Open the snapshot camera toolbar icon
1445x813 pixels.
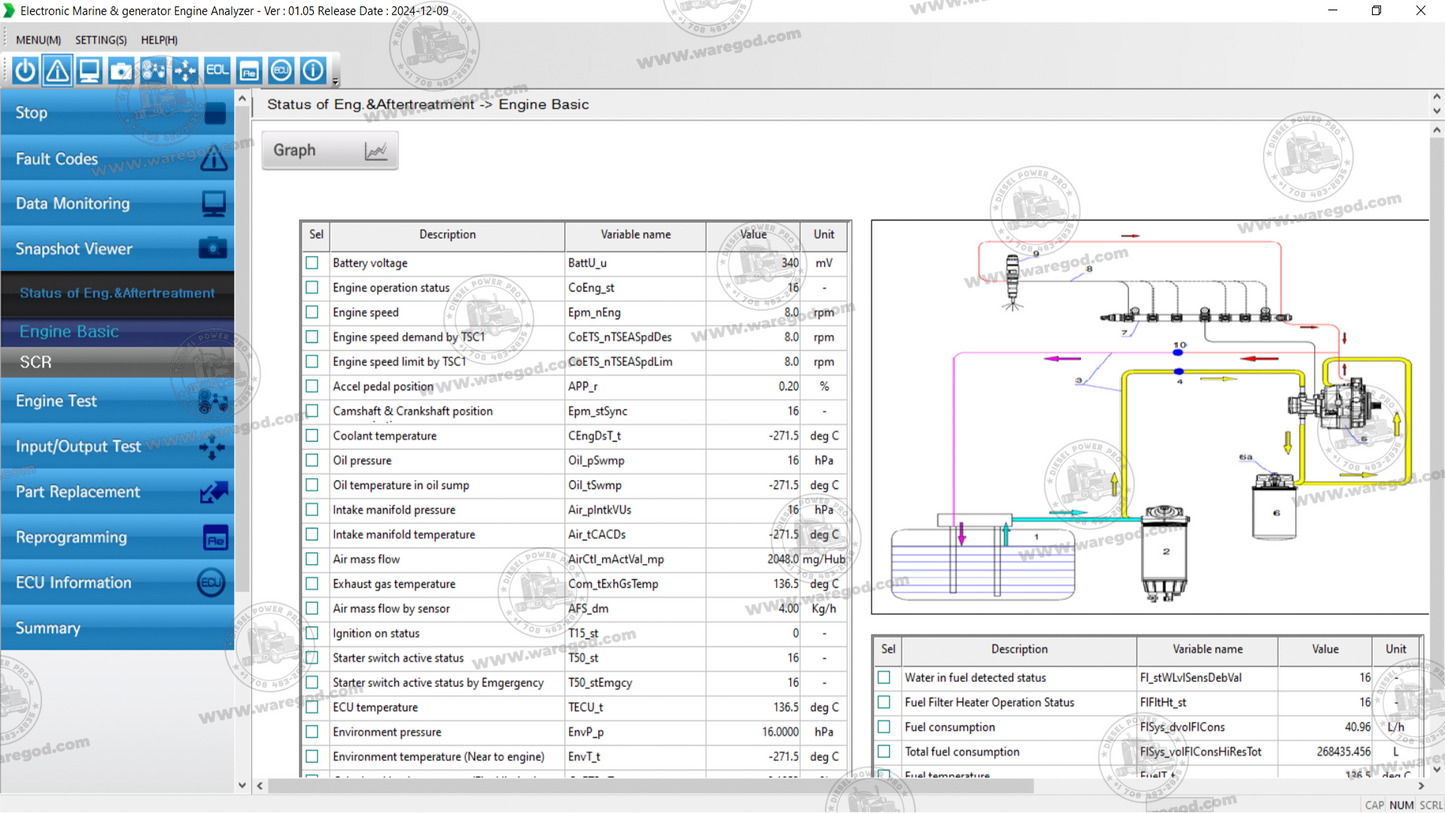coord(121,70)
